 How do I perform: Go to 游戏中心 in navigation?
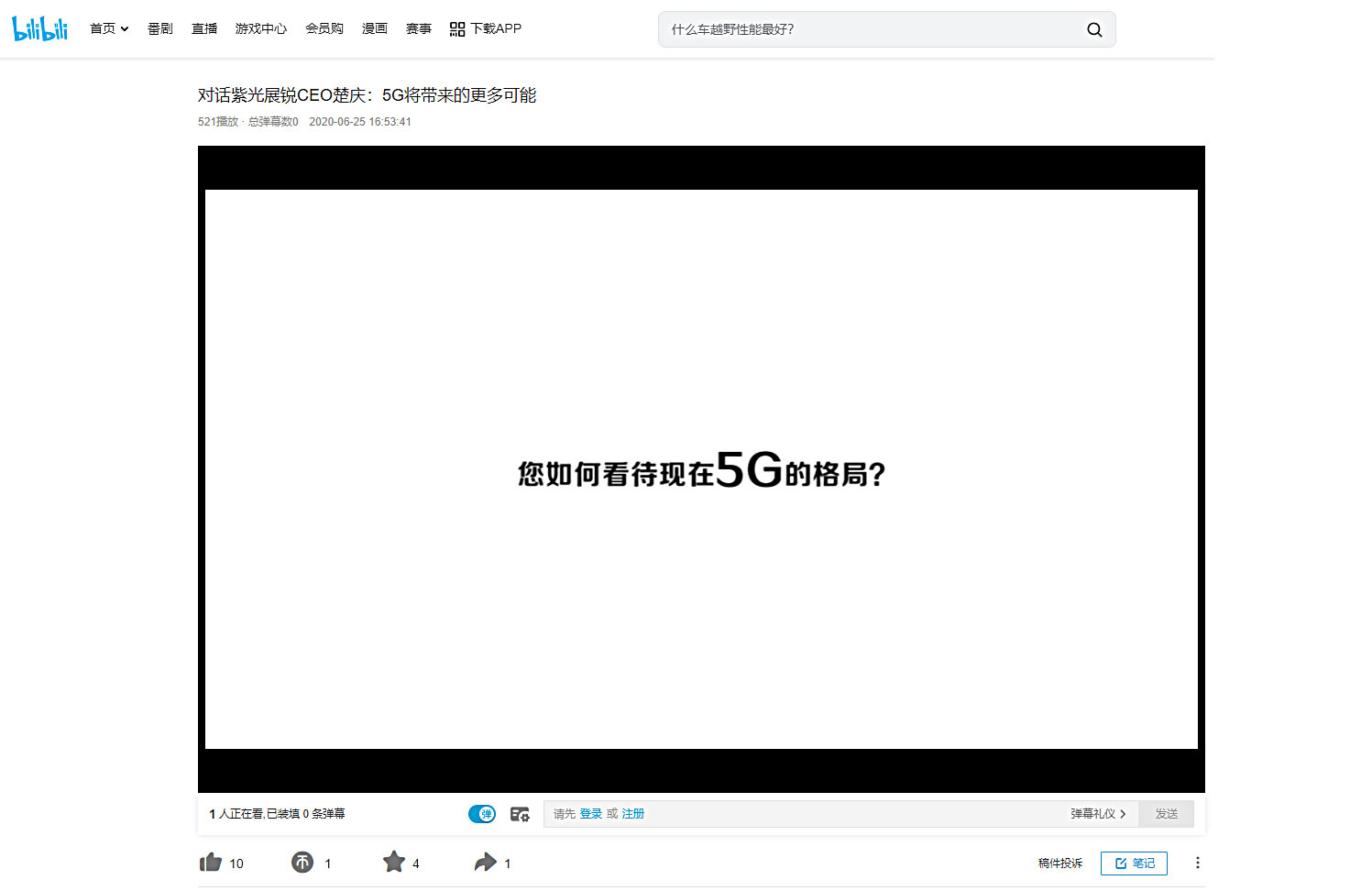pos(261,29)
